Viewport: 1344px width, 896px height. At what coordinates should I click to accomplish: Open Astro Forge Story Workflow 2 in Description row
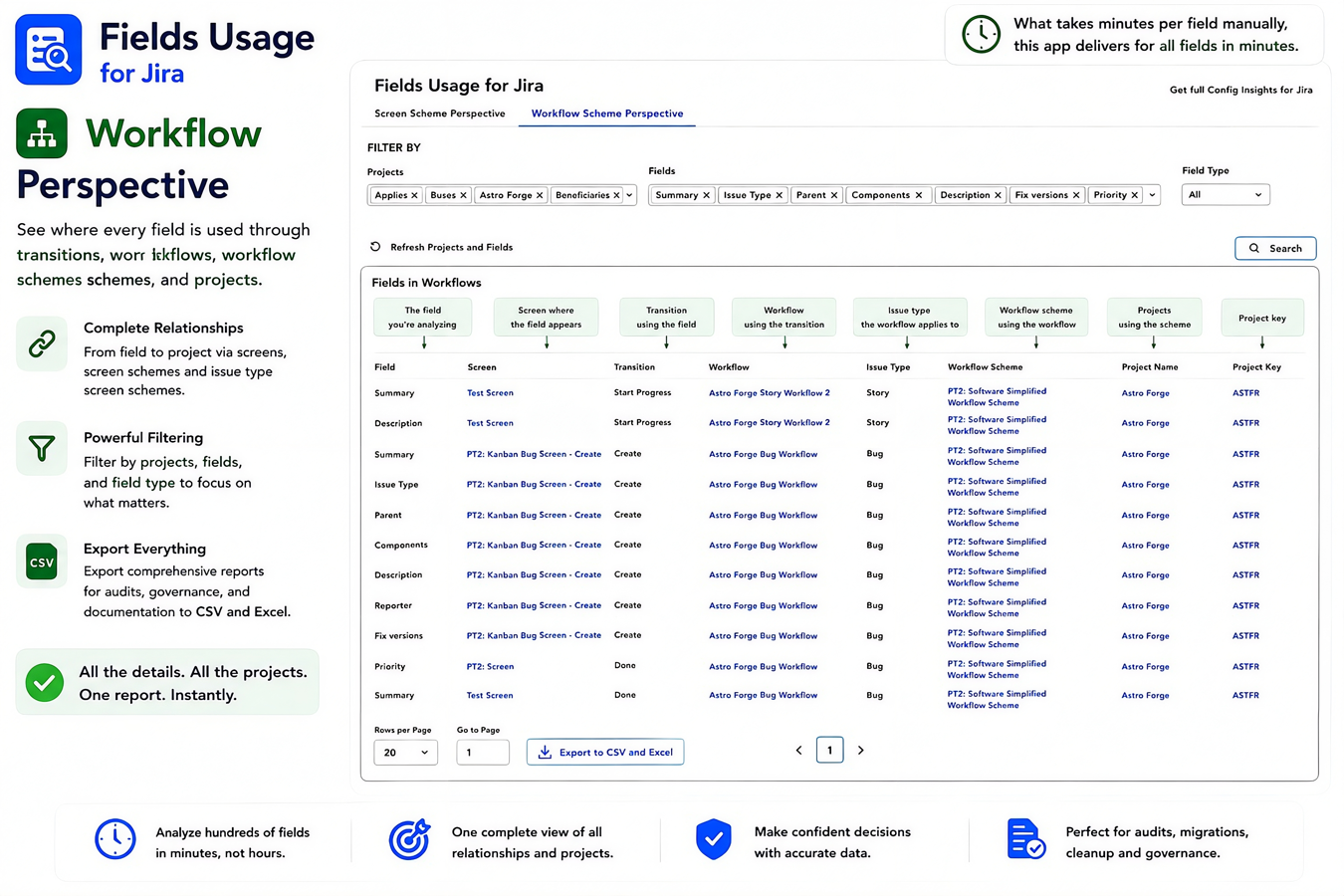[770, 423]
